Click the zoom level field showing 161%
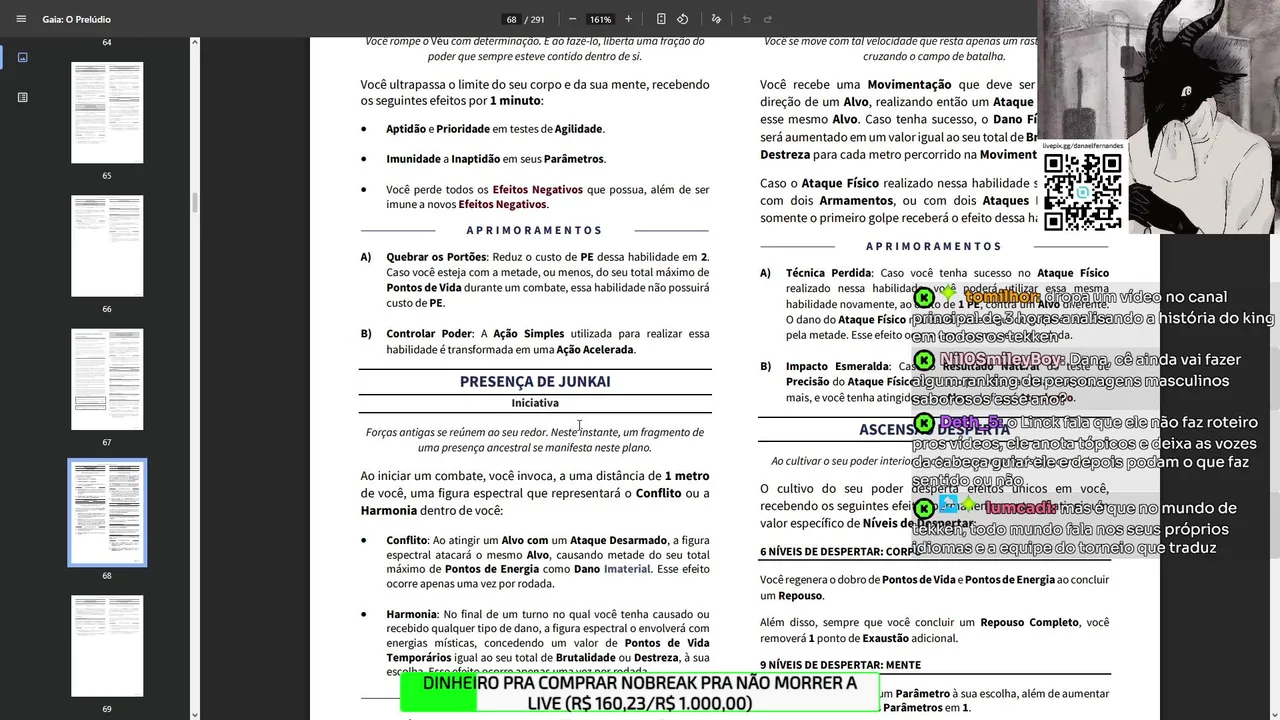The height and width of the screenshot is (720, 1280). pos(600,19)
